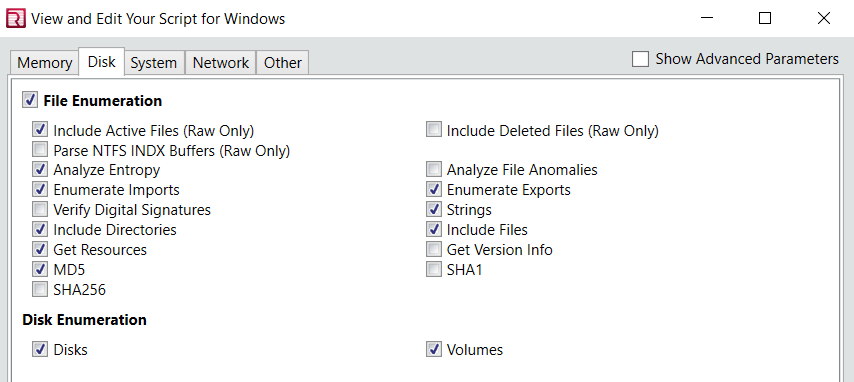This screenshot has width=854, height=382.
Task: Enable Show Advanced Parameters checkbox
Action: tap(640, 59)
